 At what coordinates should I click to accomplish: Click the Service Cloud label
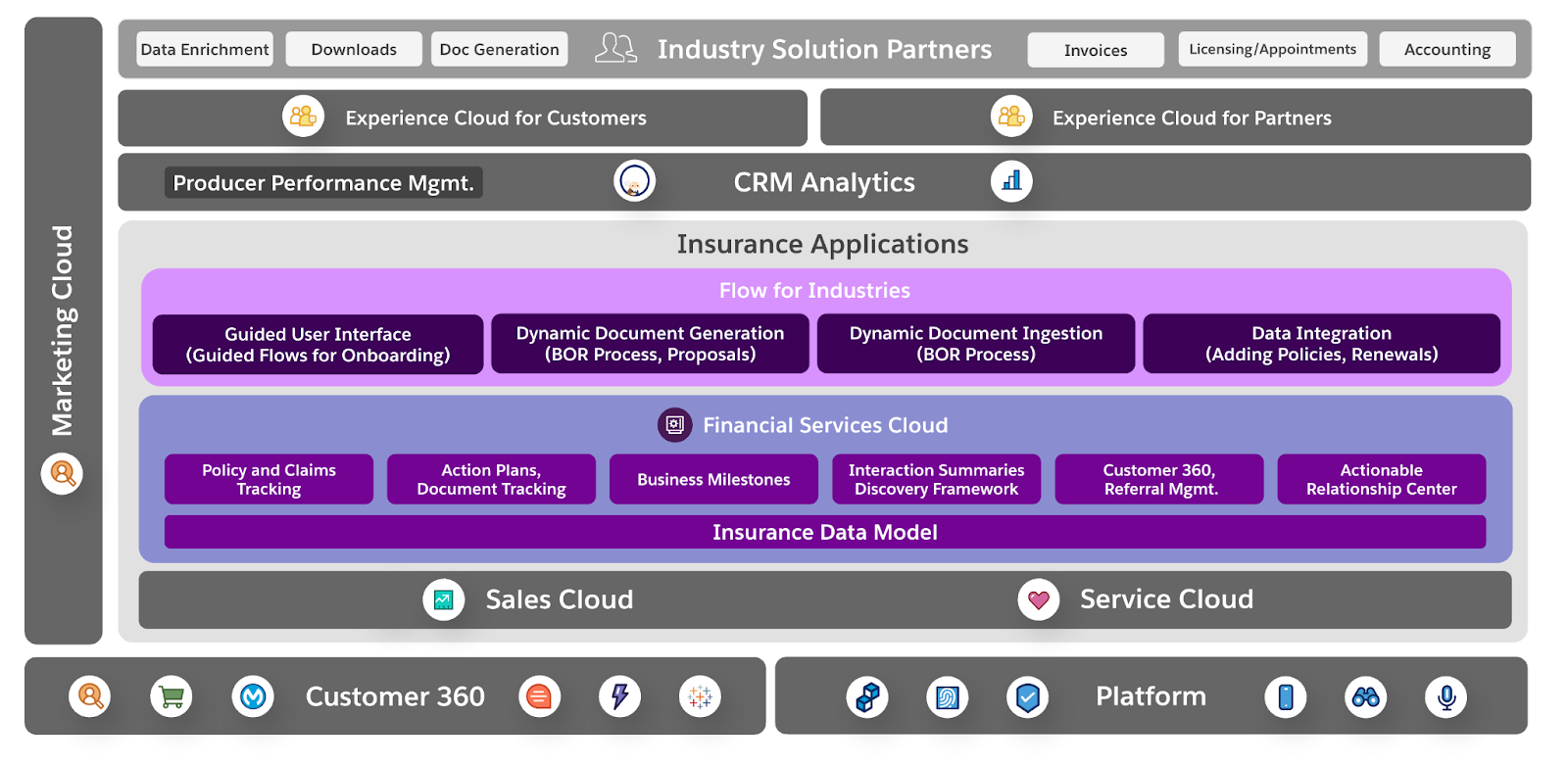coord(1166,599)
